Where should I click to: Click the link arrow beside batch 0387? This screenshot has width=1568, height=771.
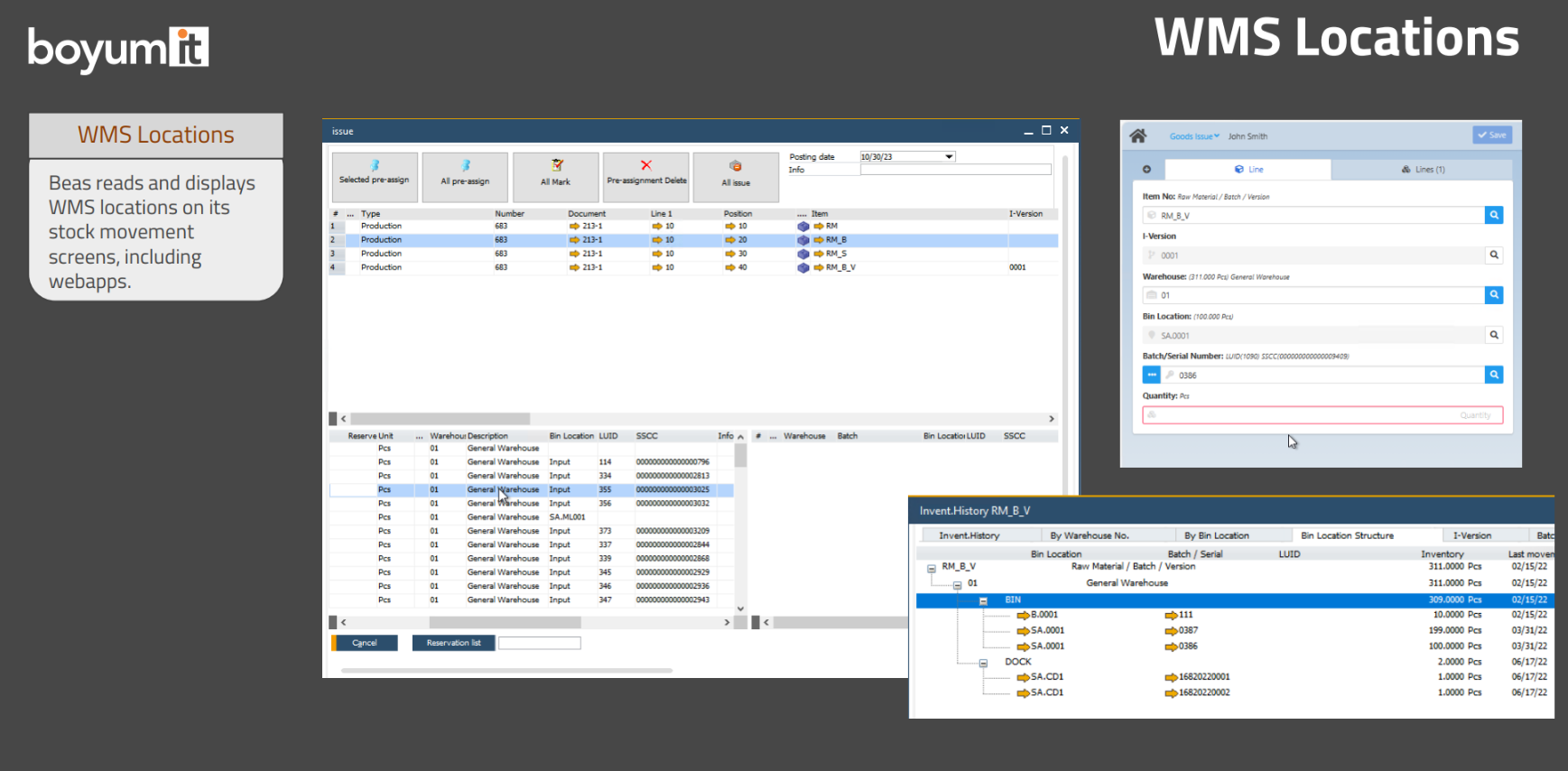click(1171, 631)
